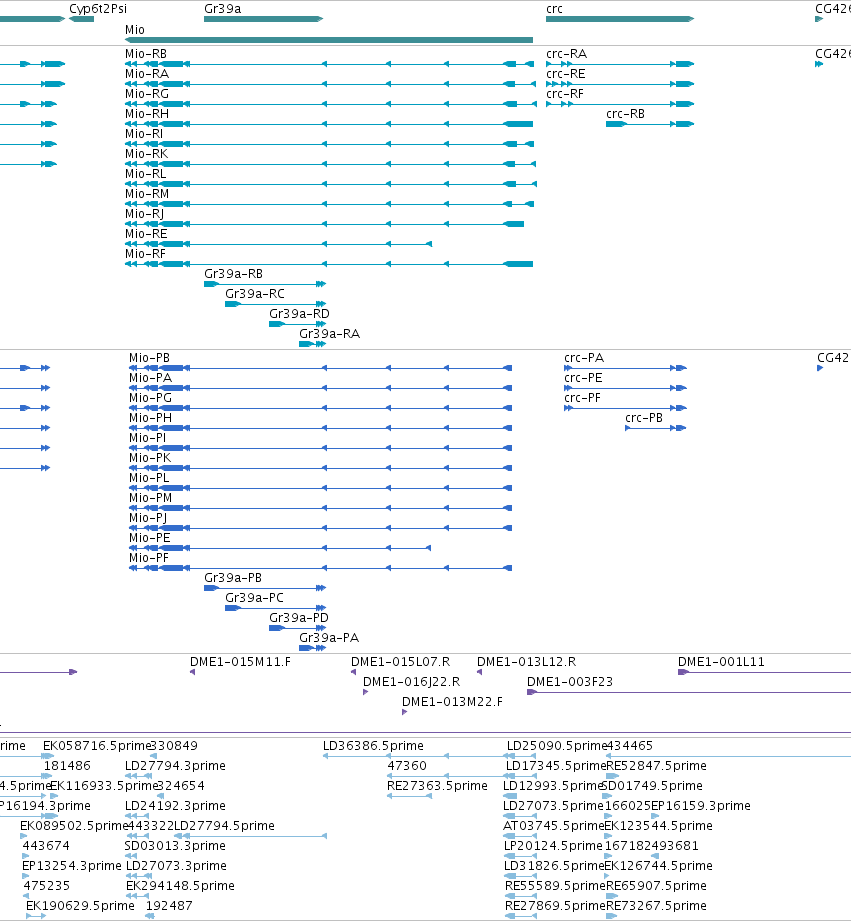851x921 pixels.
Task: Click protein label crc-PE
Action: [583, 378]
